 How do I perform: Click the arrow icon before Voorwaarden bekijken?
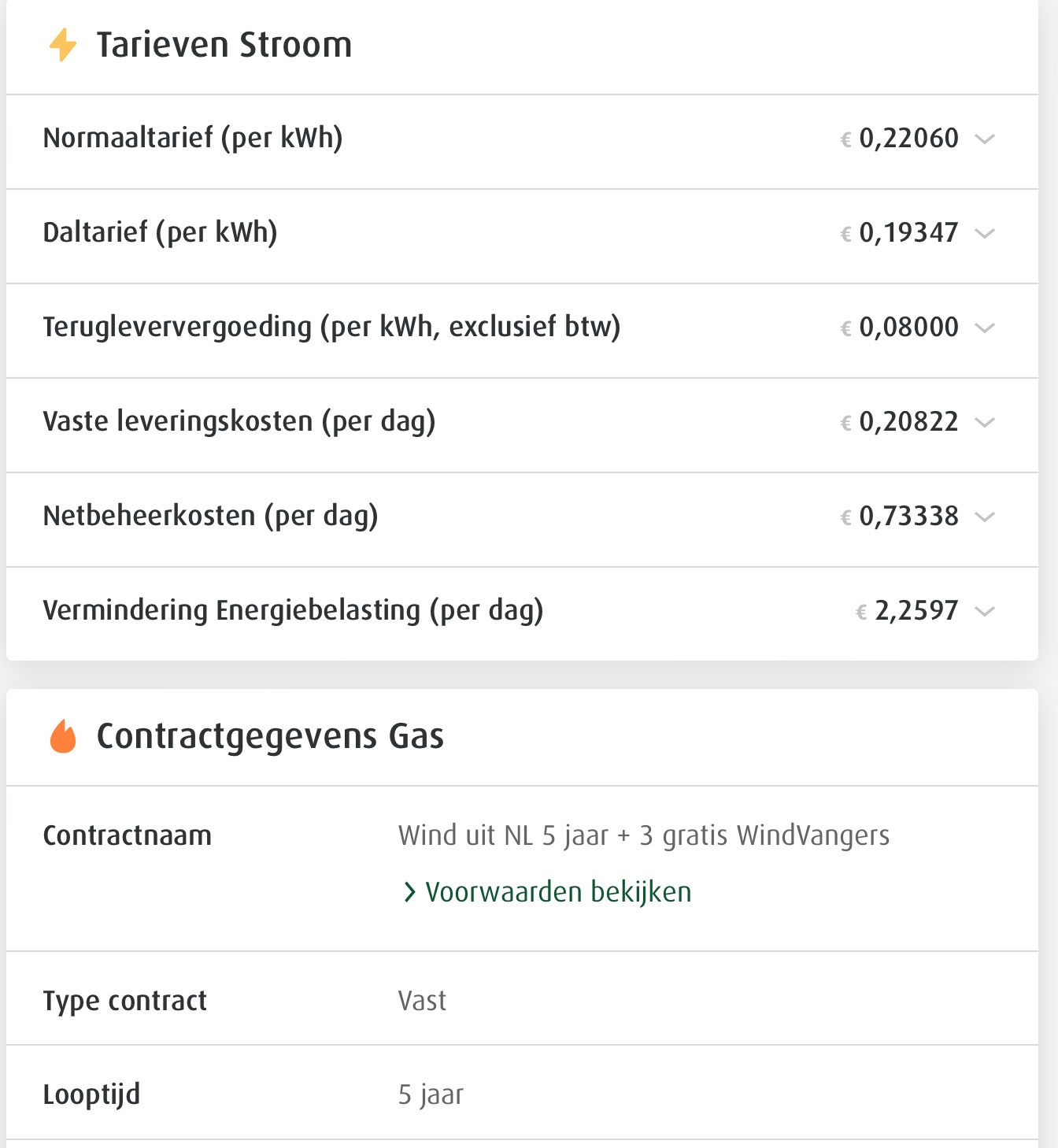[x=409, y=892]
